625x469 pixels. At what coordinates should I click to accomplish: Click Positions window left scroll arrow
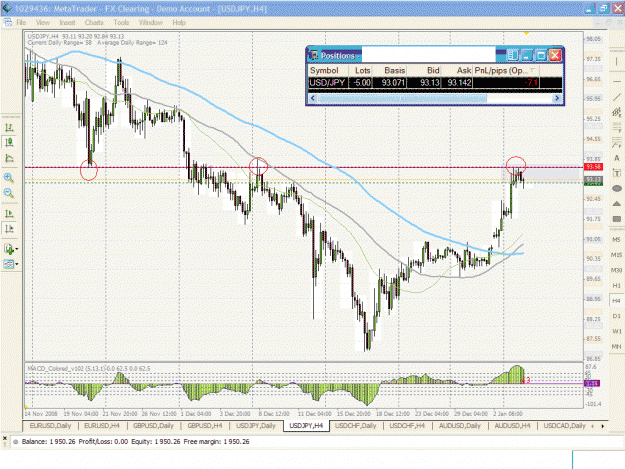click(313, 98)
